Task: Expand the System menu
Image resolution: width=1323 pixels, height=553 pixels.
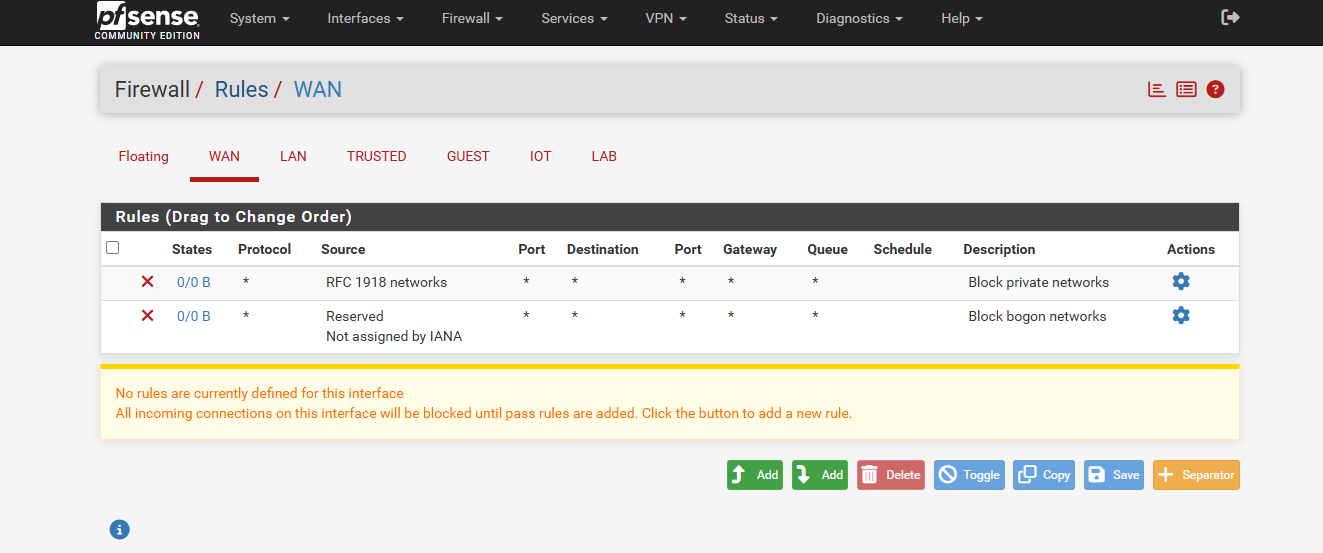Action: click(x=259, y=18)
